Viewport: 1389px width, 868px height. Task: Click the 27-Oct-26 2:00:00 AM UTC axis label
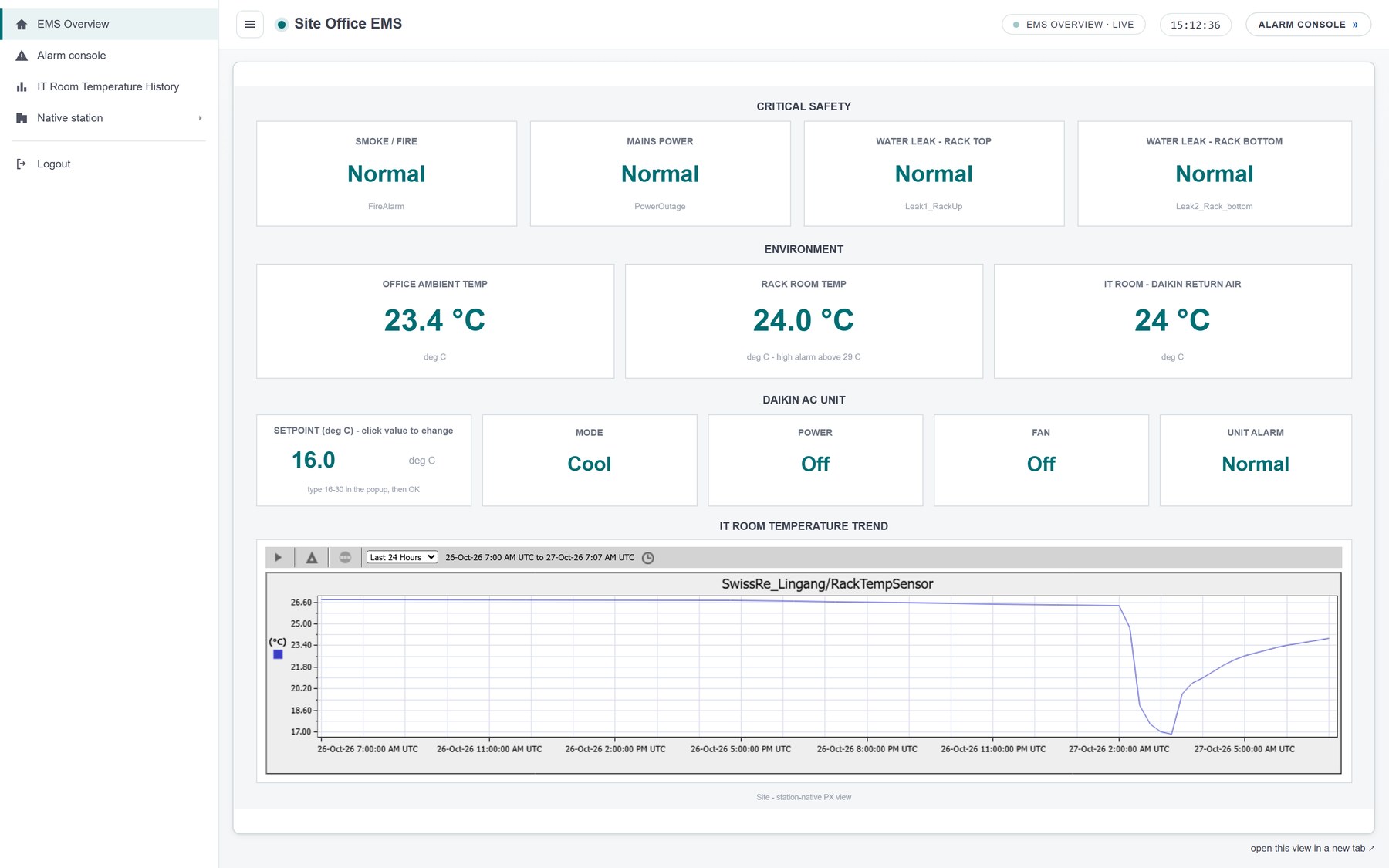1119,749
